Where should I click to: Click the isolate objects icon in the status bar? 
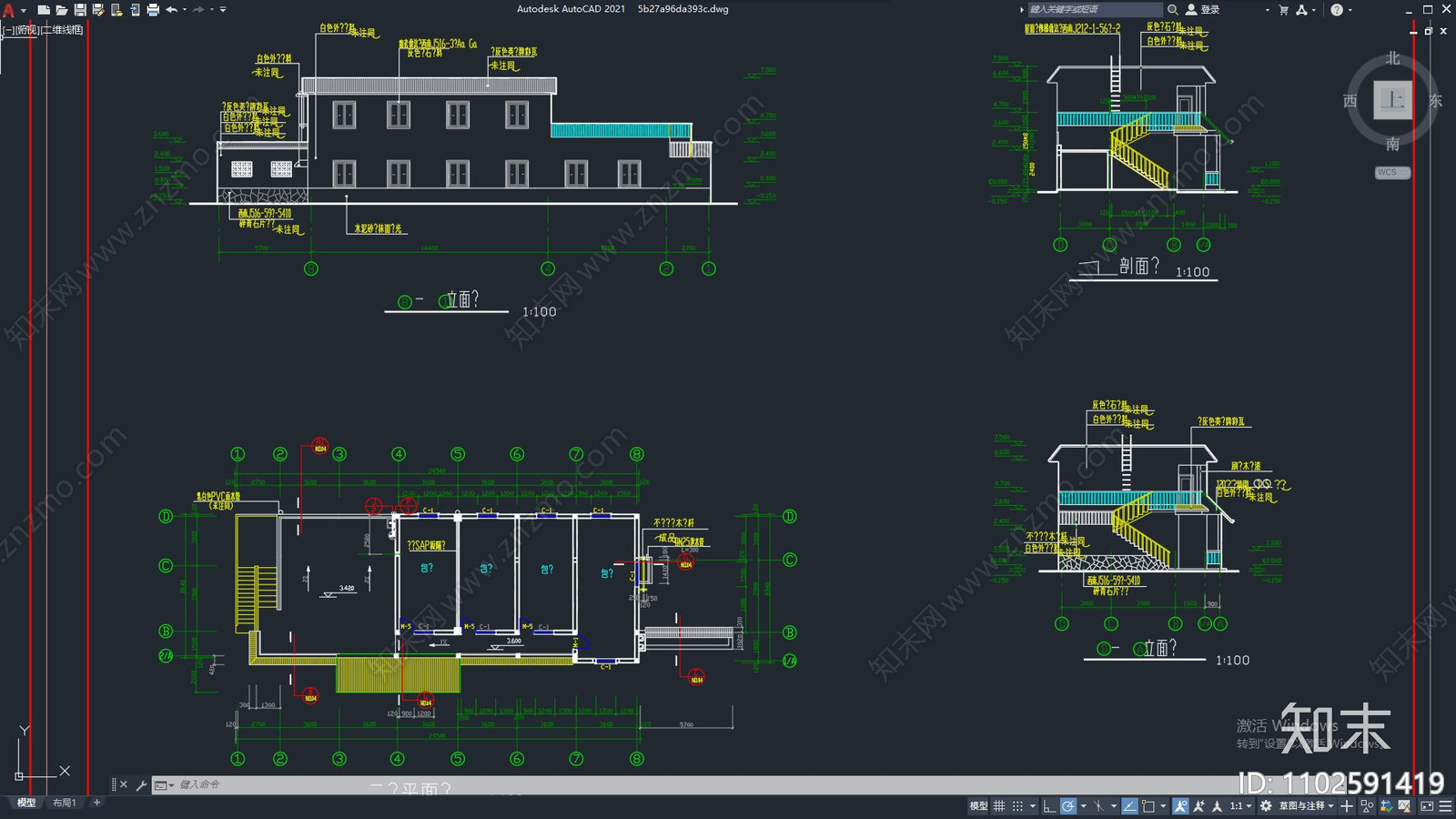tap(1367, 806)
